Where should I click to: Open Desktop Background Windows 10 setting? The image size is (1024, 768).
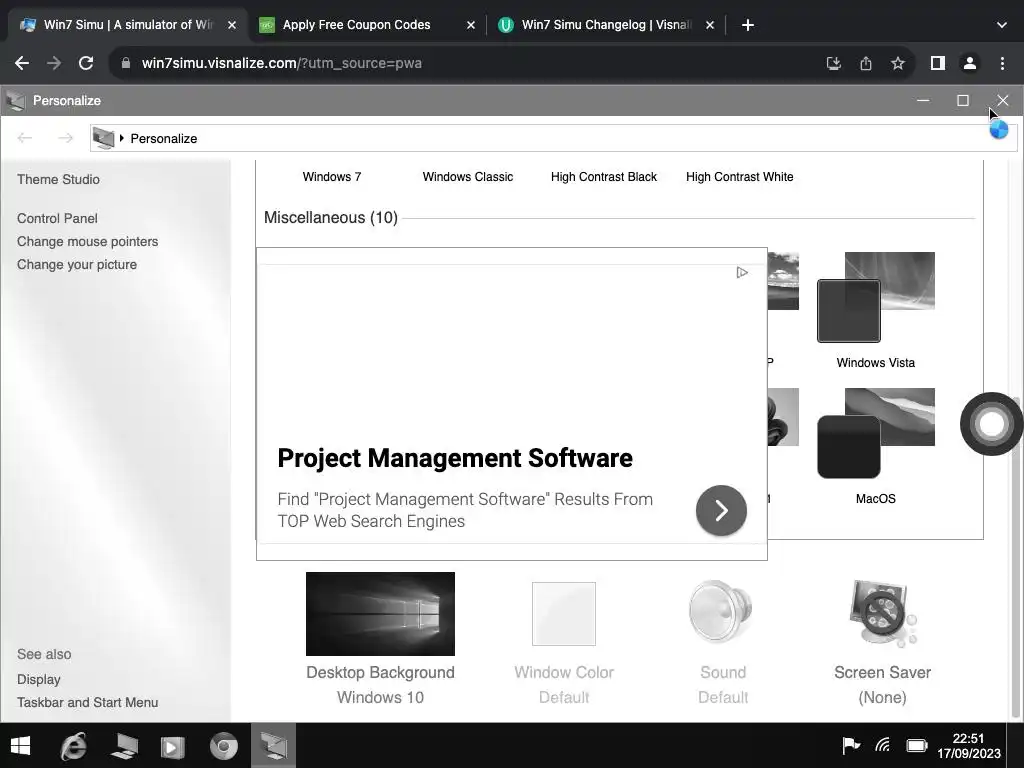[380, 639]
